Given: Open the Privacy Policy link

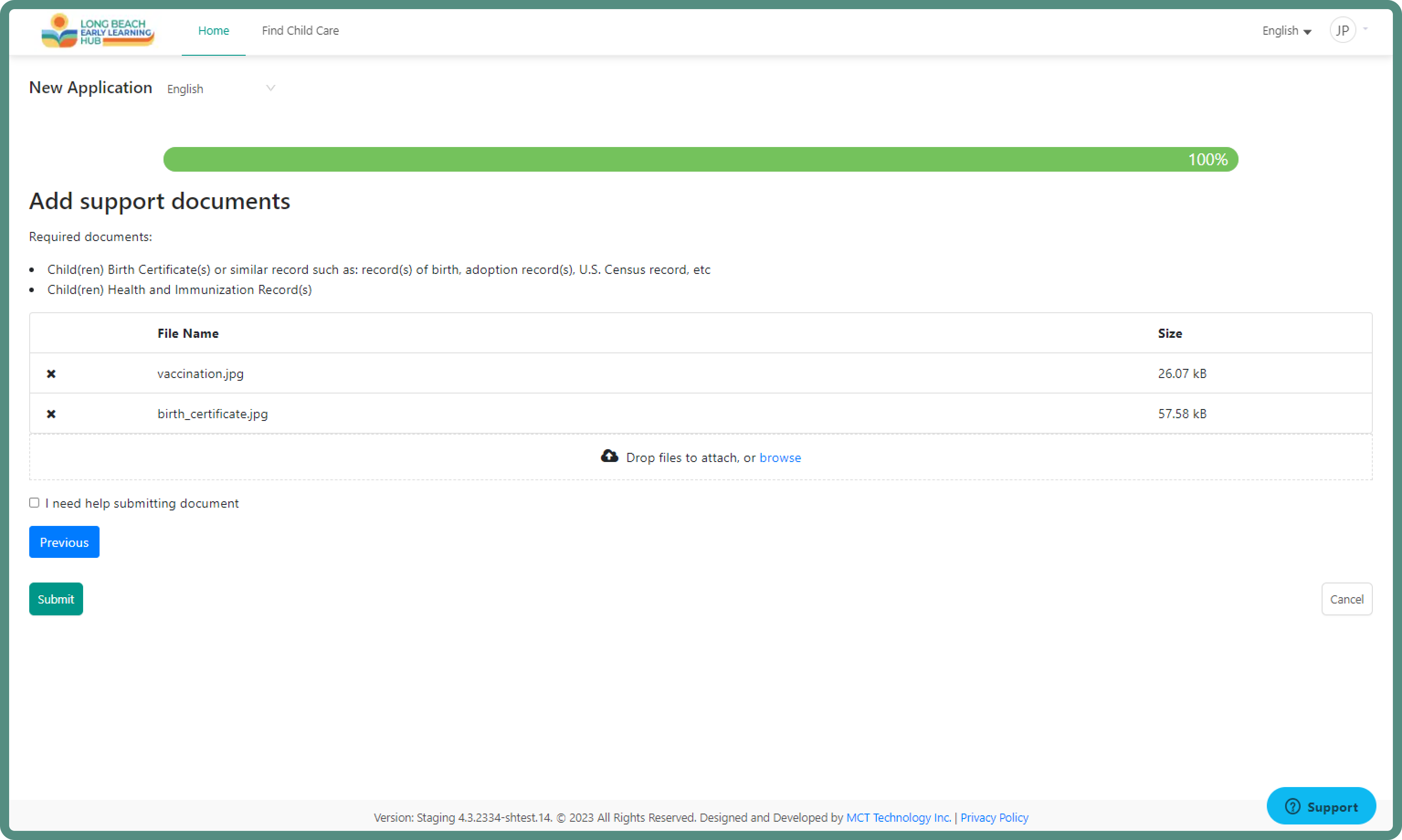Looking at the screenshot, I should [994, 817].
